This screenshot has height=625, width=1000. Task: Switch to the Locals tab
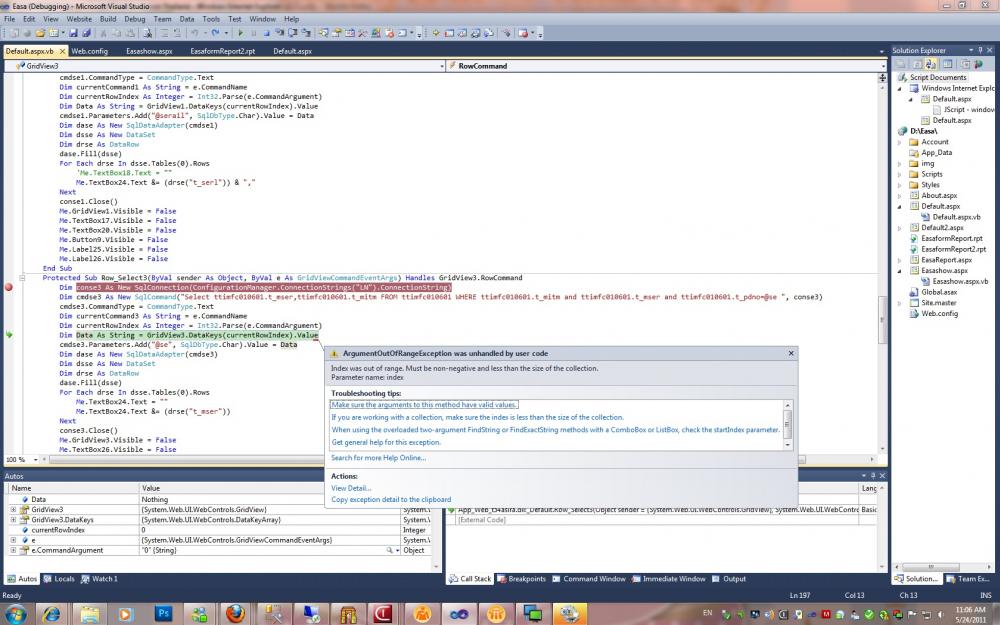point(59,579)
